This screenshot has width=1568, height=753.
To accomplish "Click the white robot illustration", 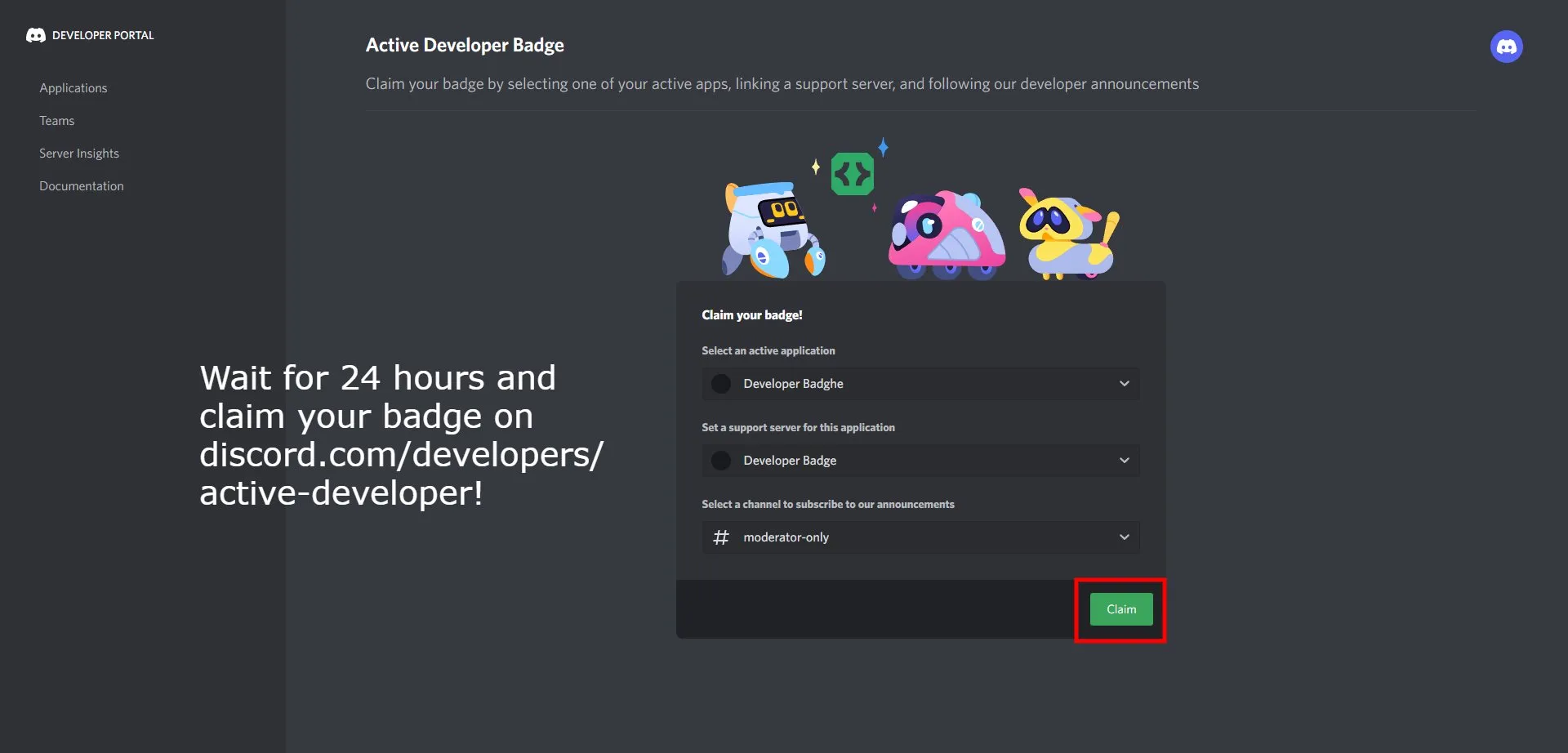I will (773, 230).
